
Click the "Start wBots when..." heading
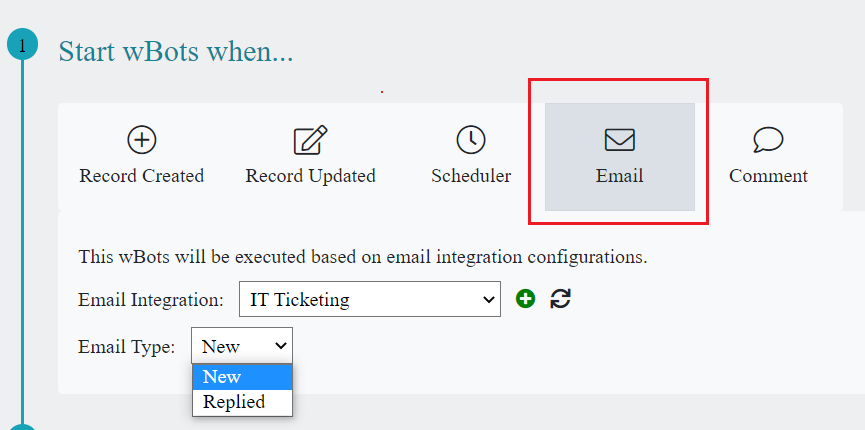pyautogui.click(x=176, y=51)
